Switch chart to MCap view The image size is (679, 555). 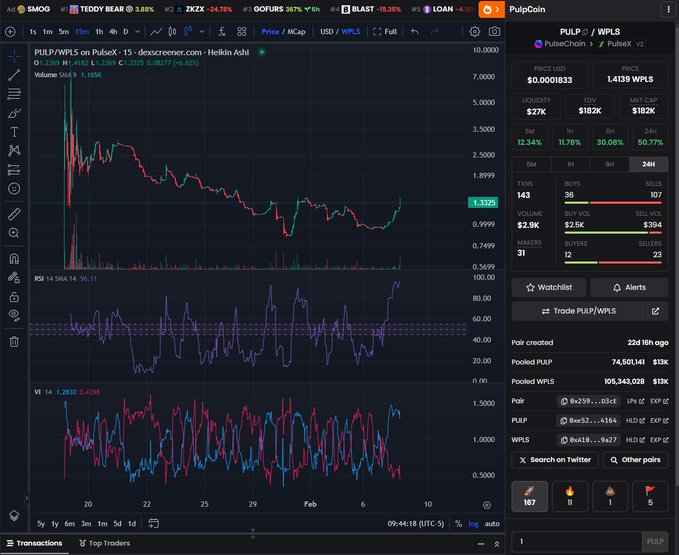coord(296,32)
